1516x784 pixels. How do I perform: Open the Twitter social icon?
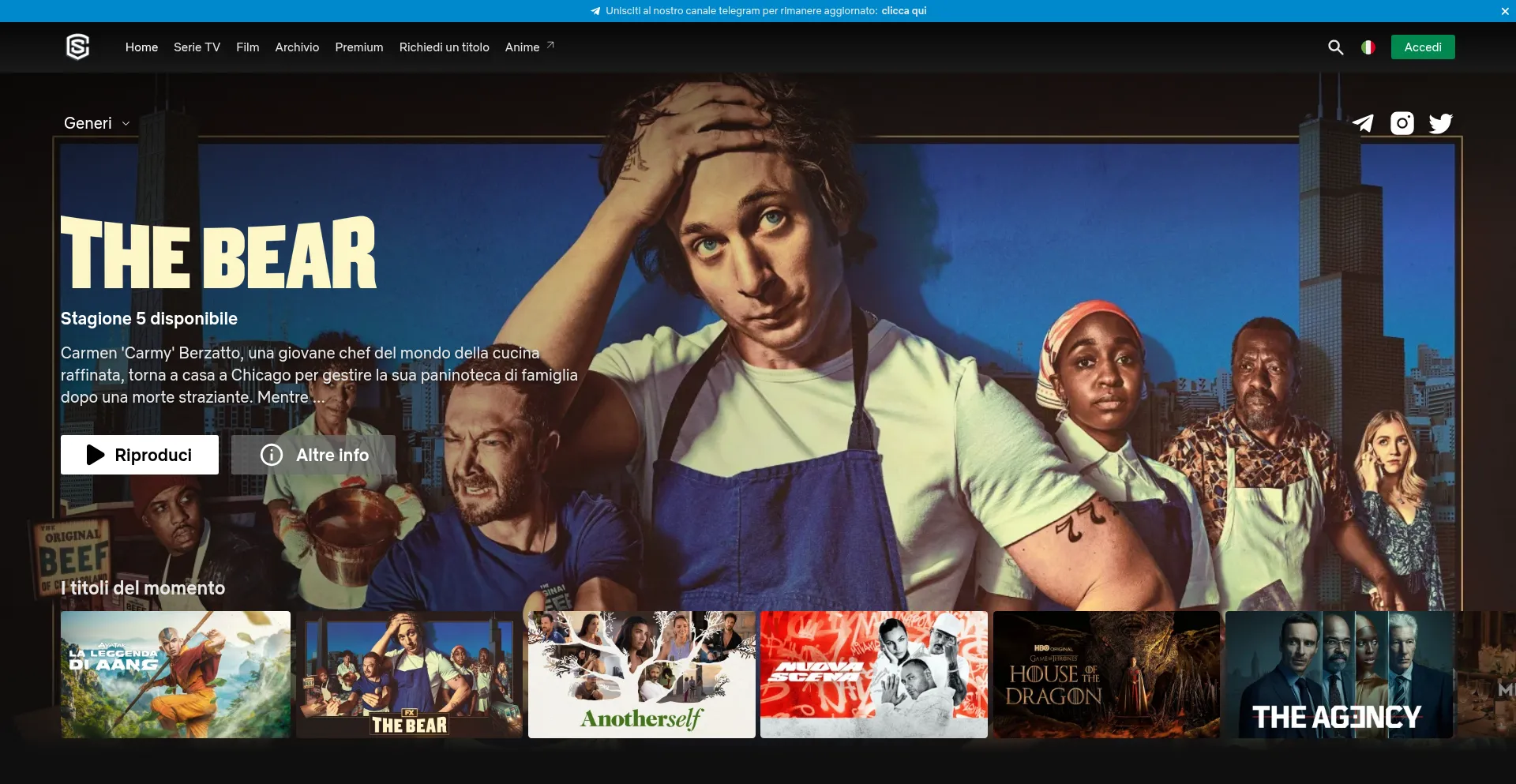(x=1441, y=123)
